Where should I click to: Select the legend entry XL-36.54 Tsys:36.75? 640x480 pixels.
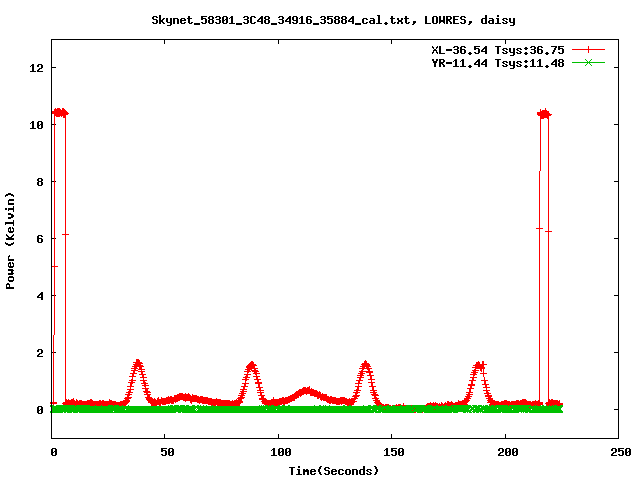(x=498, y=50)
